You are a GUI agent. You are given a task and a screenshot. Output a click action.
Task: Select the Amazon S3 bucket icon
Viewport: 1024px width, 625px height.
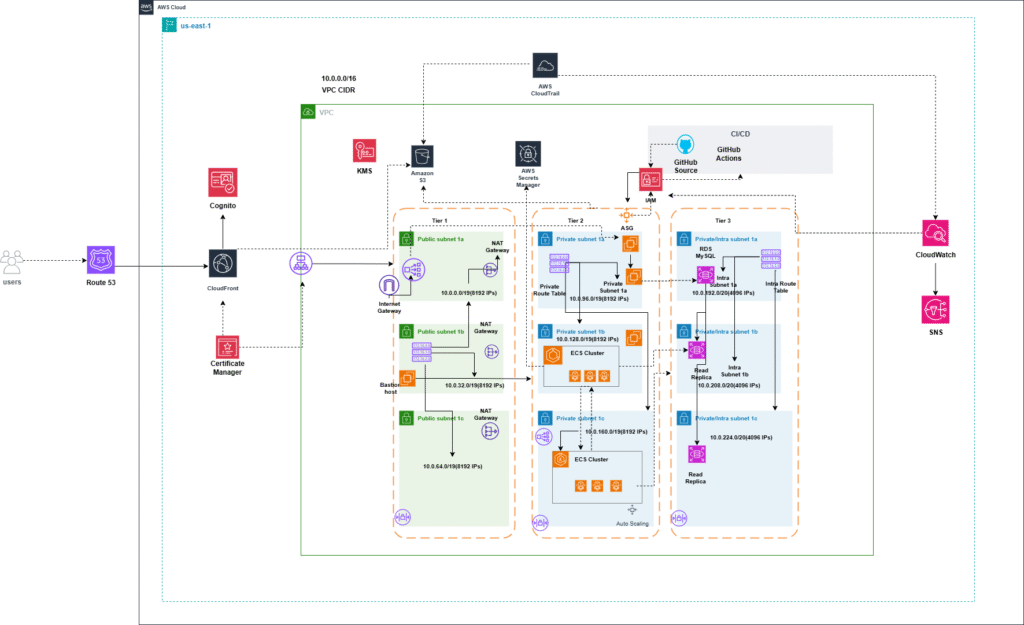pyautogui.click(x=422, y=158)
